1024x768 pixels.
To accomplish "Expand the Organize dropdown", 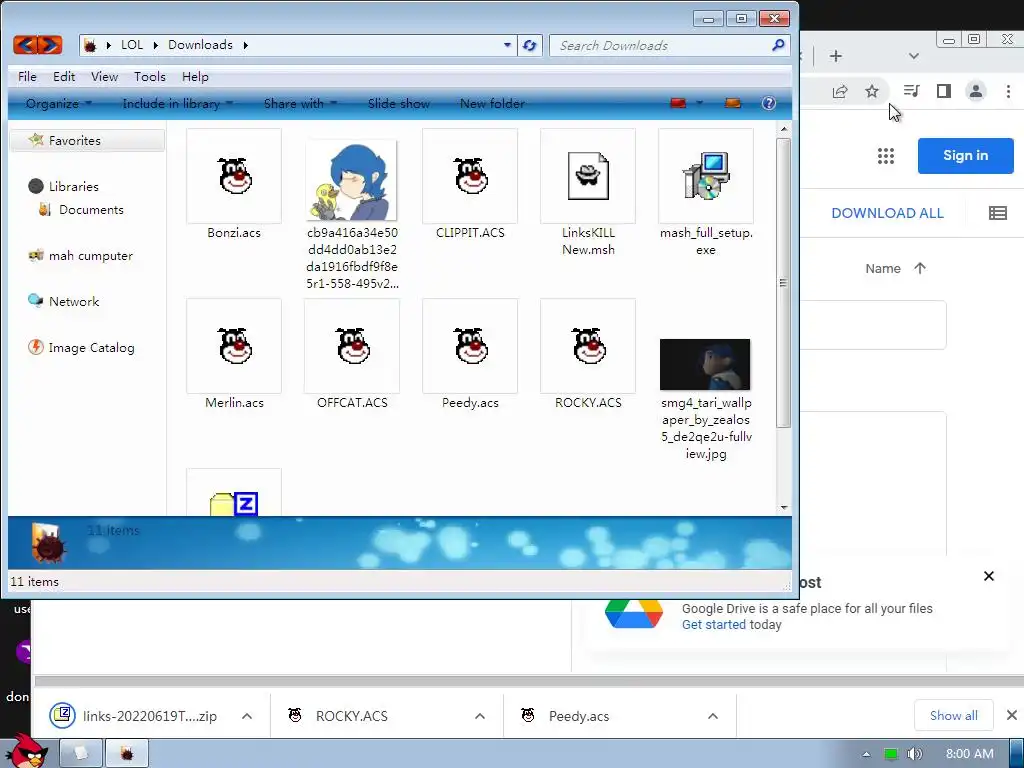I will [x=59, y=103].
